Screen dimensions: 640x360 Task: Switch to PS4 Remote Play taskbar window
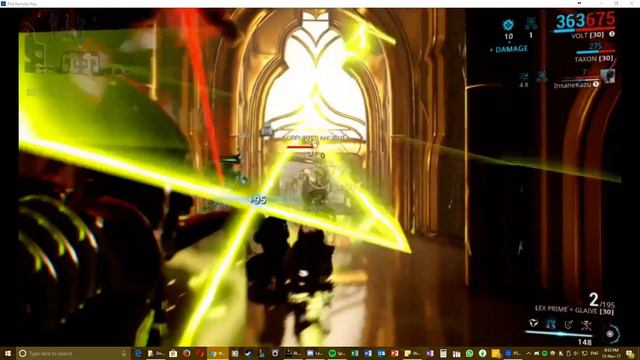pyautogui.click(x=513, y=353)
